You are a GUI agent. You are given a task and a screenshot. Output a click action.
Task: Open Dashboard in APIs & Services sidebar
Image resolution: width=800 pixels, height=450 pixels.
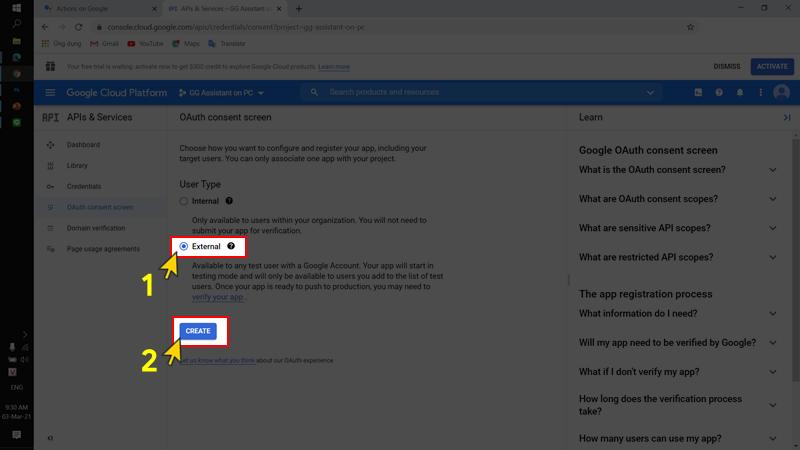tap(83, 145)
